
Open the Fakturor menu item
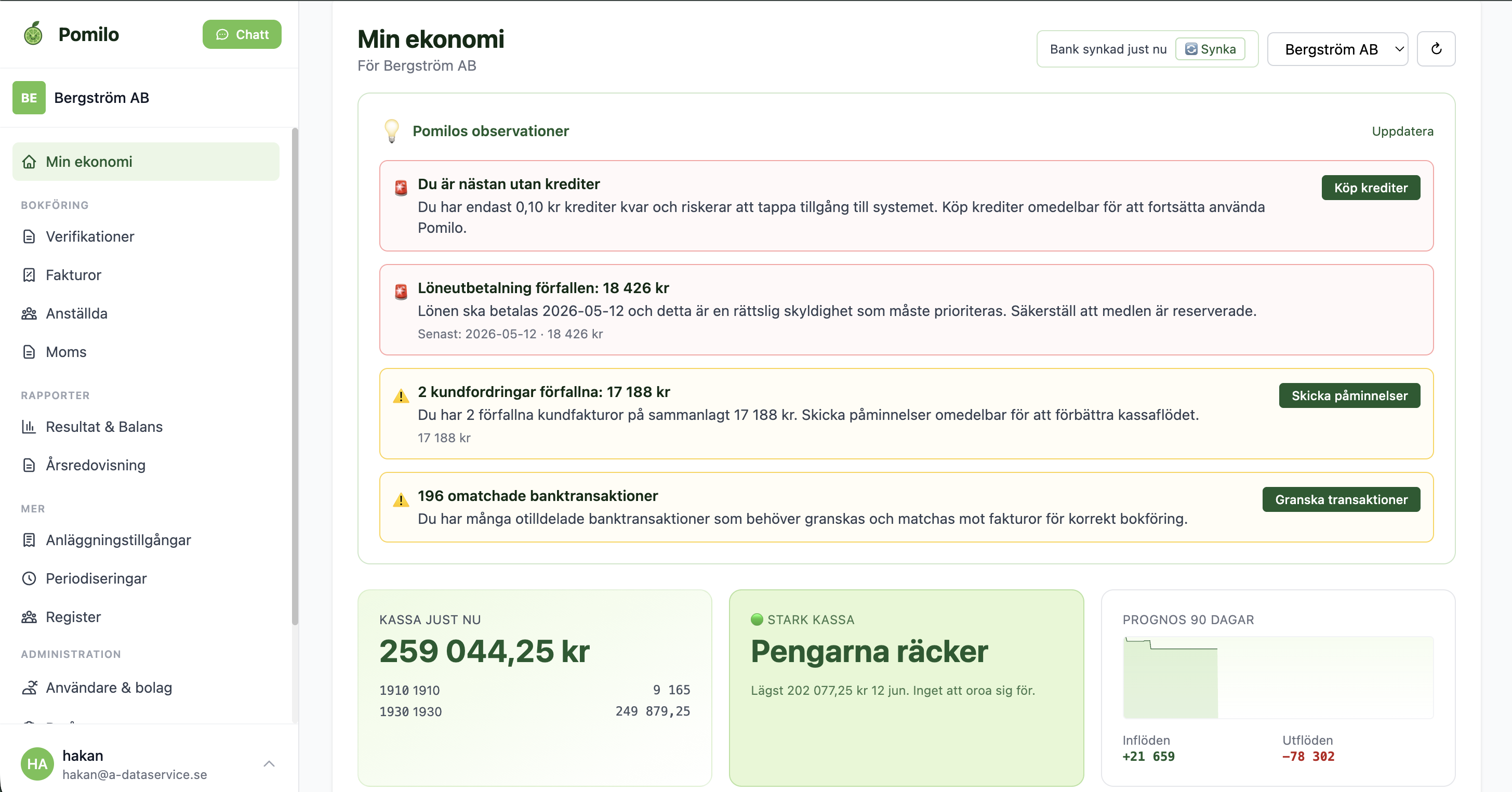(x=73, y=275)
